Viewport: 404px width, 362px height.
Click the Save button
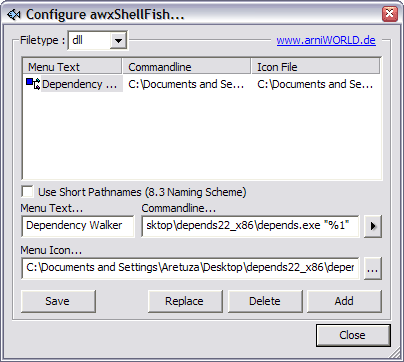[x=58, y=301]
